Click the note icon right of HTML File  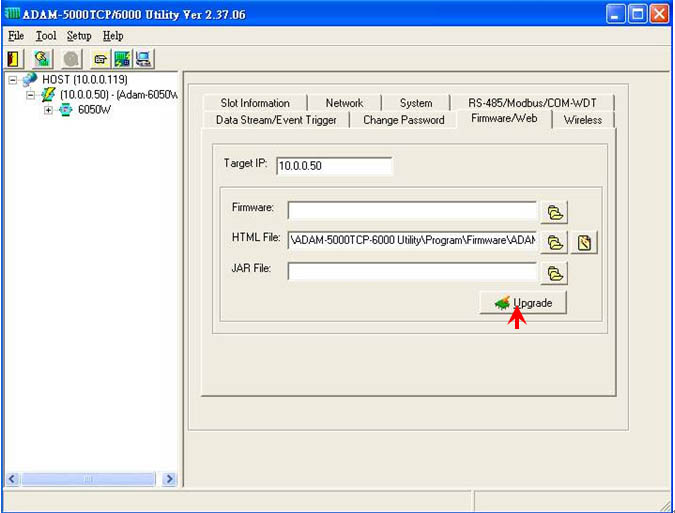584,242
